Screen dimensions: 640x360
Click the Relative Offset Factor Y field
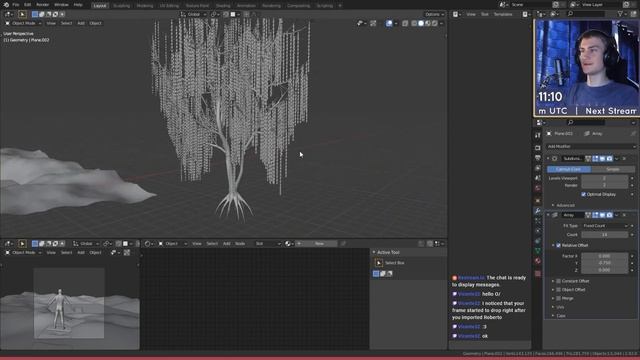[x=604, y=263]
